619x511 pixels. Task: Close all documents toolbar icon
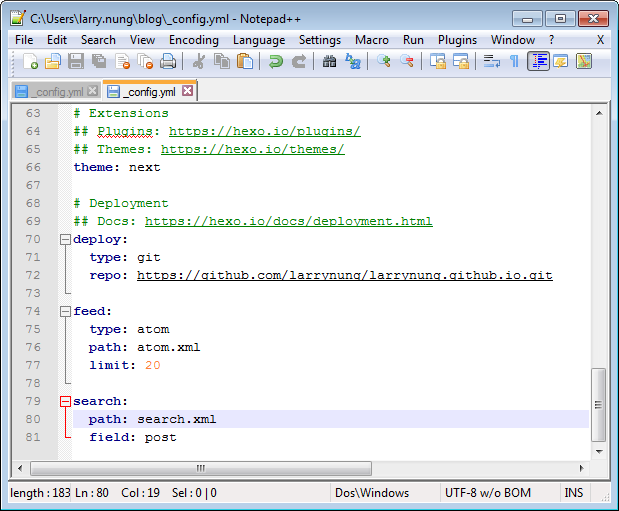145,61
